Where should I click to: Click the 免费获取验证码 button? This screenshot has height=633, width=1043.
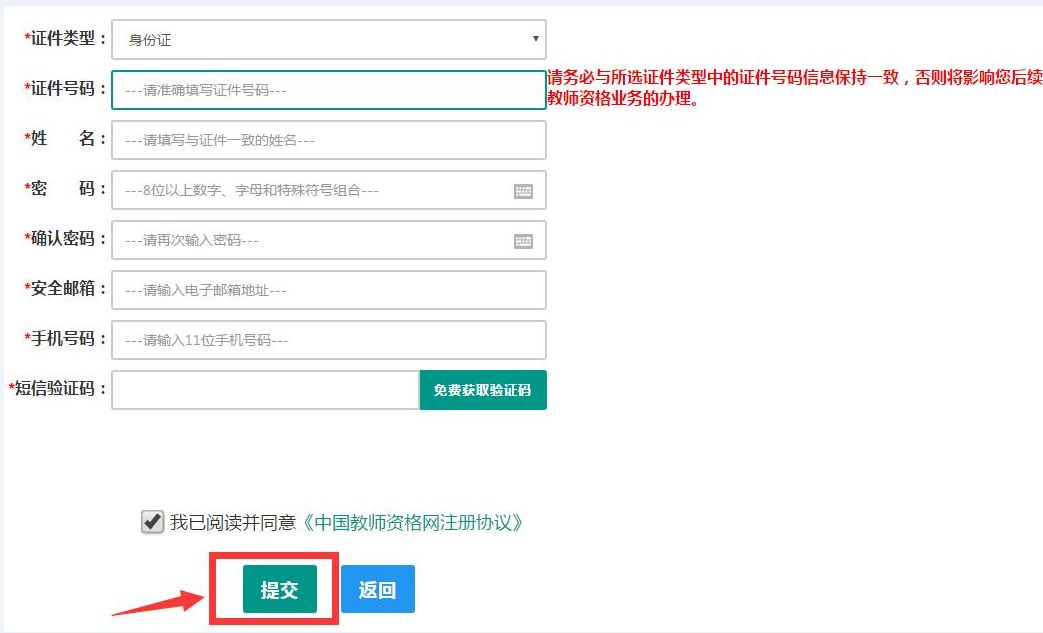pos(483,390)
